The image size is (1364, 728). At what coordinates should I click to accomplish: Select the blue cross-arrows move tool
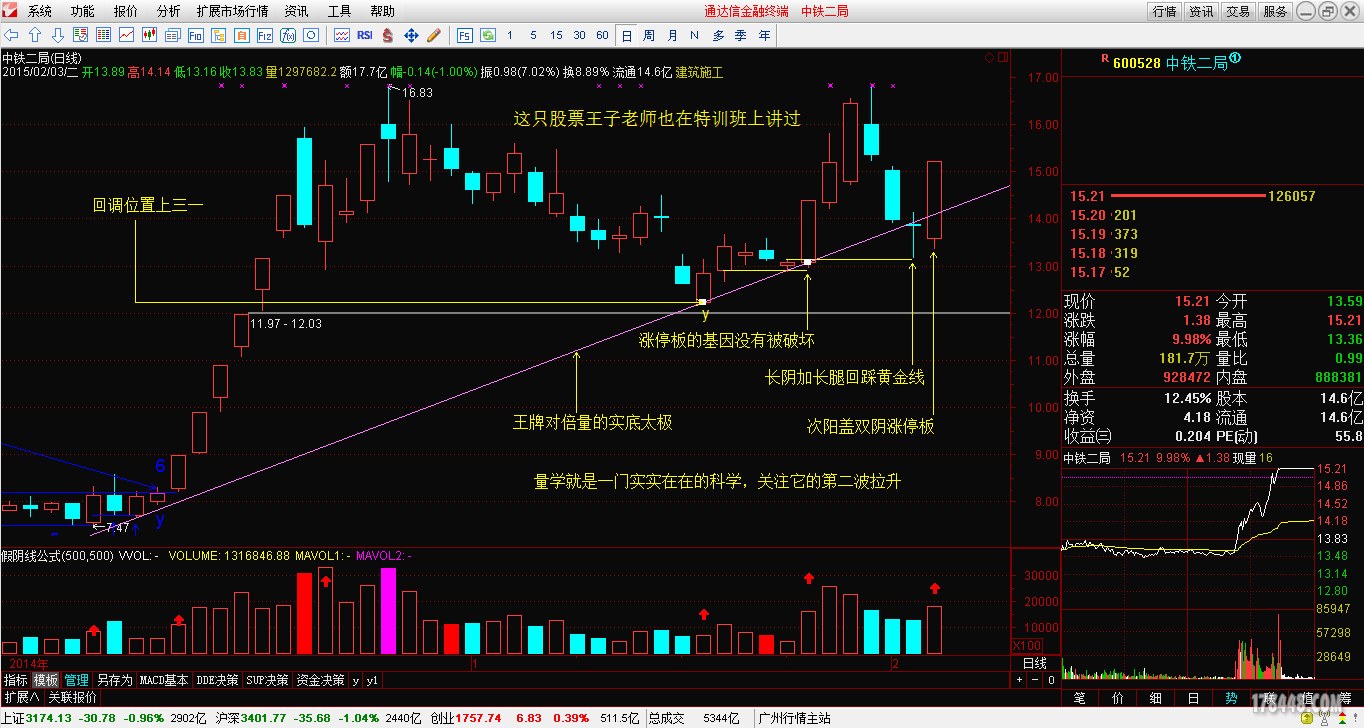coord(411,35)
